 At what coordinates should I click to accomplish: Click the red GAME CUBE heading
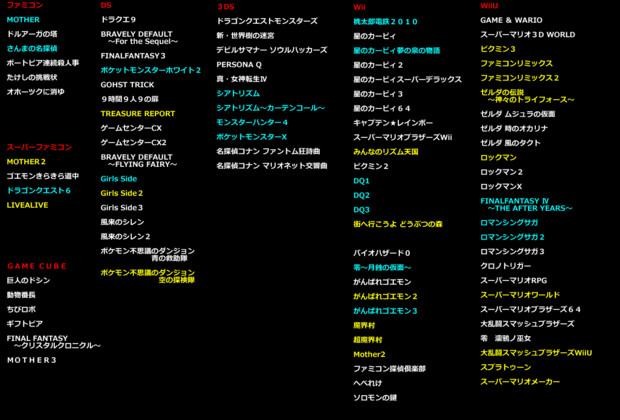tap(37, 266)
